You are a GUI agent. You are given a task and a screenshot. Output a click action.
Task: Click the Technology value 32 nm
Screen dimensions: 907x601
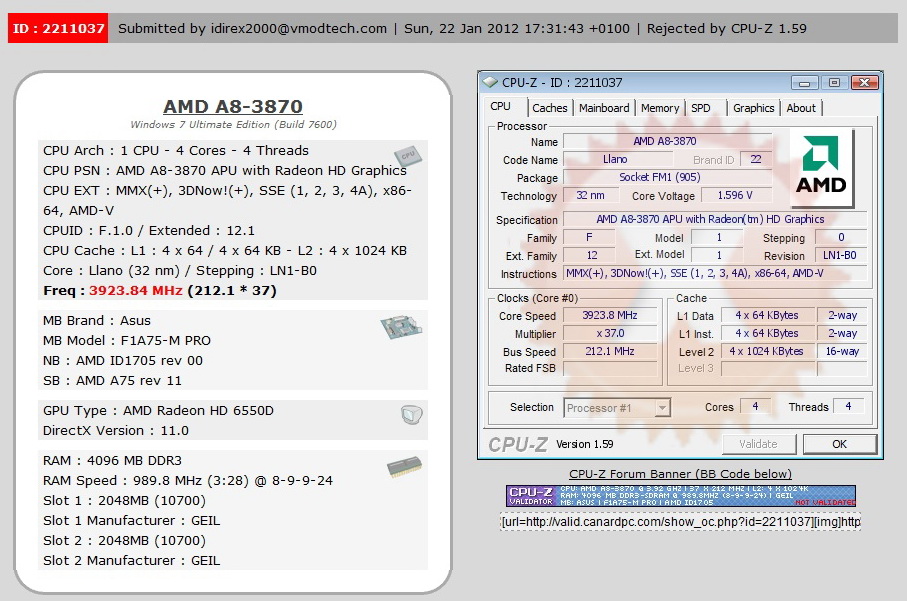coord(590,196)
